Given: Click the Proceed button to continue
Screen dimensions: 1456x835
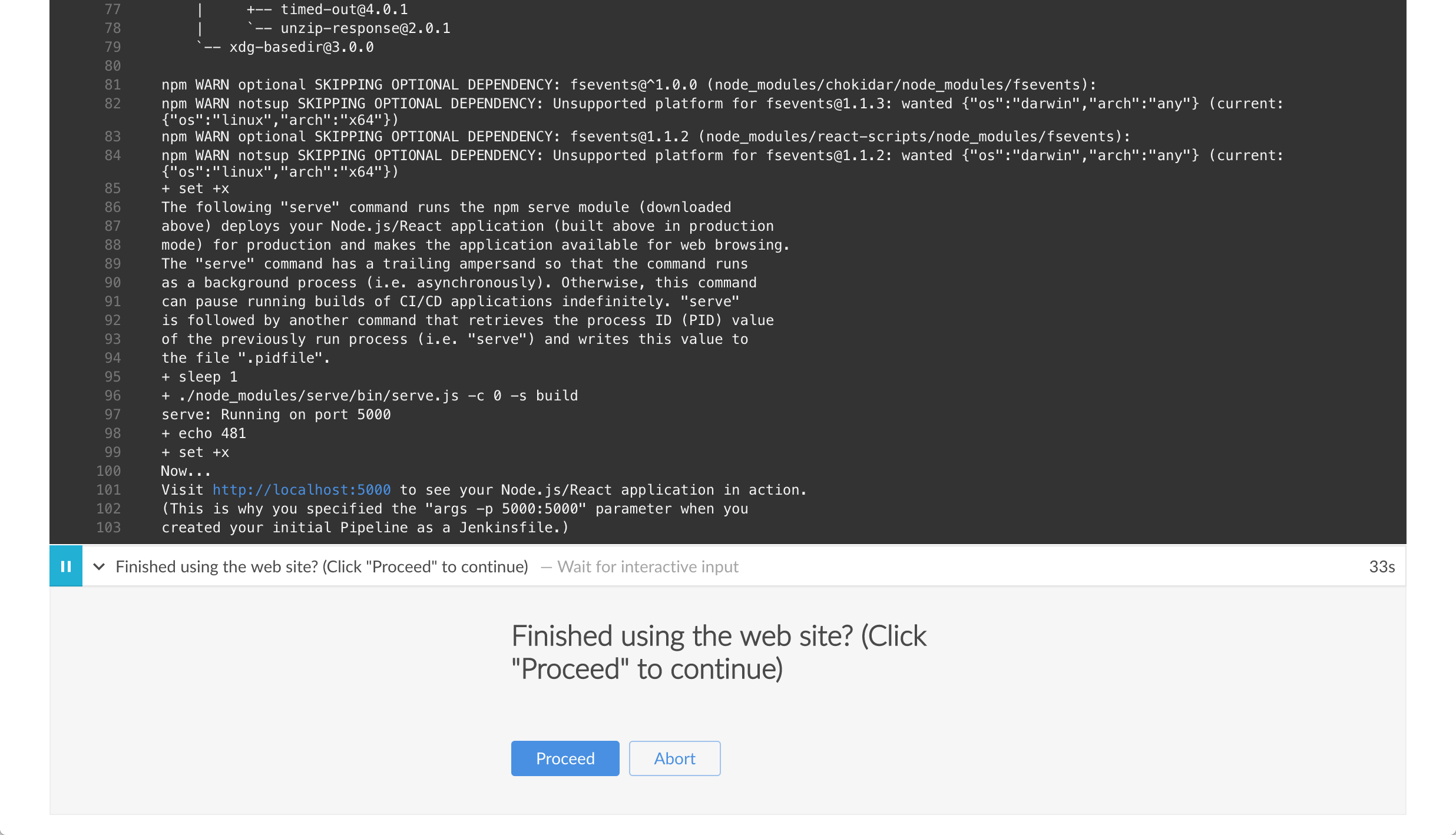Looking at the screenshot, I should pyautogui.click(x=566, y=758).
